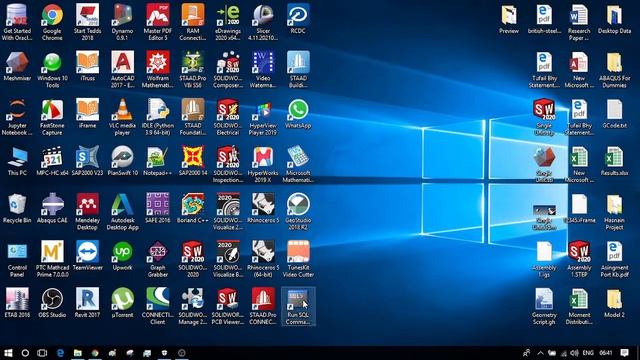The height and width of the screenshot is (360, 640).
Task: Open Desktop Data folder
Action: 614,19
